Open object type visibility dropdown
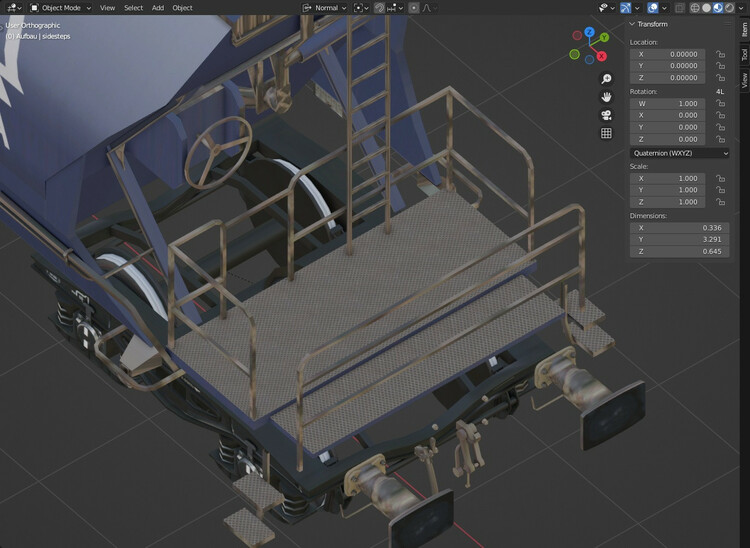The width and height of the screenshot is (750, 548). (607, 8)
